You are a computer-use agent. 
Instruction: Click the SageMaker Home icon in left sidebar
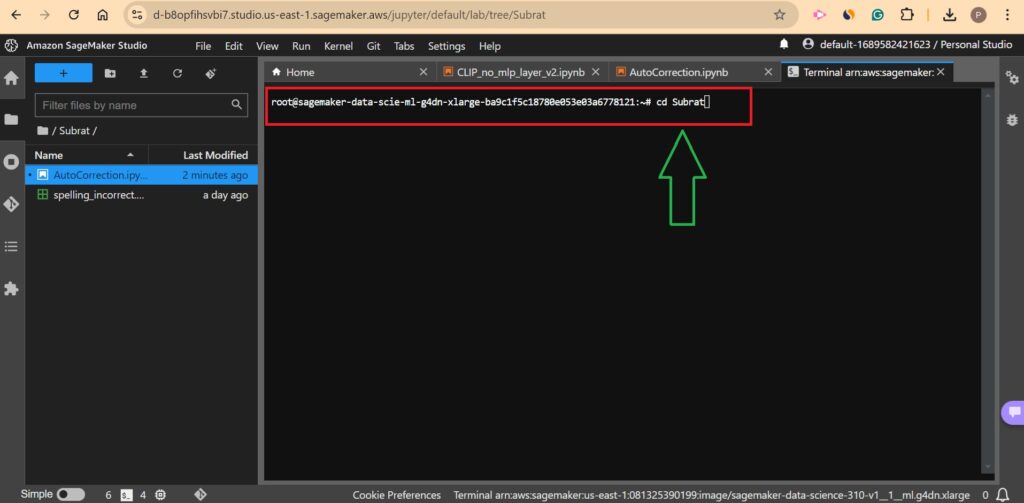point(11,78)
